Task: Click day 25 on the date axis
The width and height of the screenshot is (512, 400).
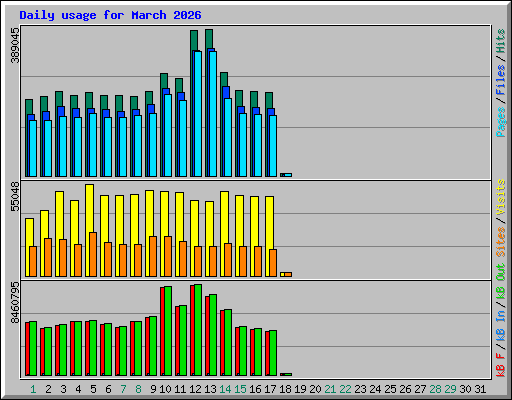Action: (390, 389)
